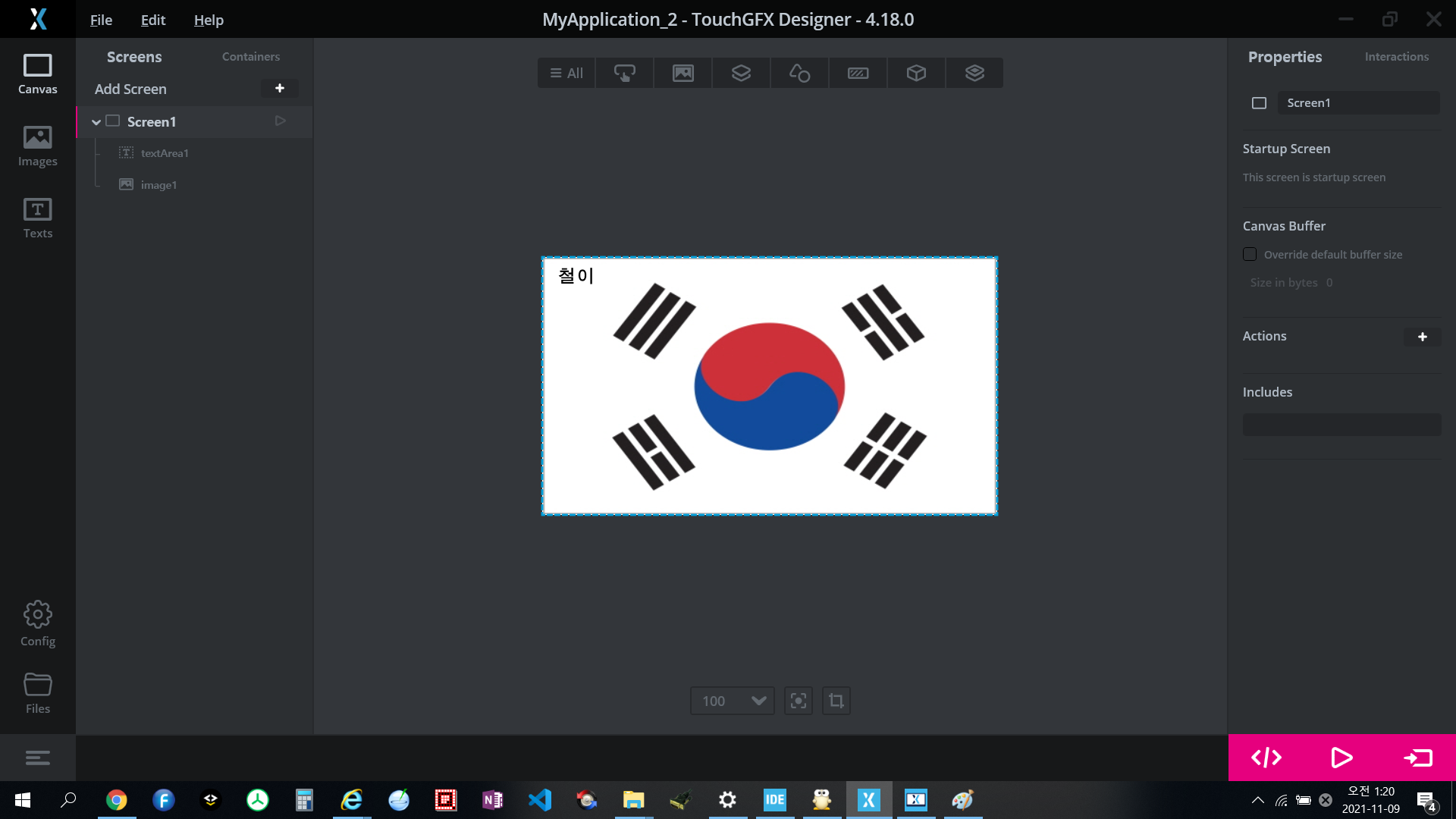
Task: Select the Korean text area on canvas
Action: [x=576, y=275]
